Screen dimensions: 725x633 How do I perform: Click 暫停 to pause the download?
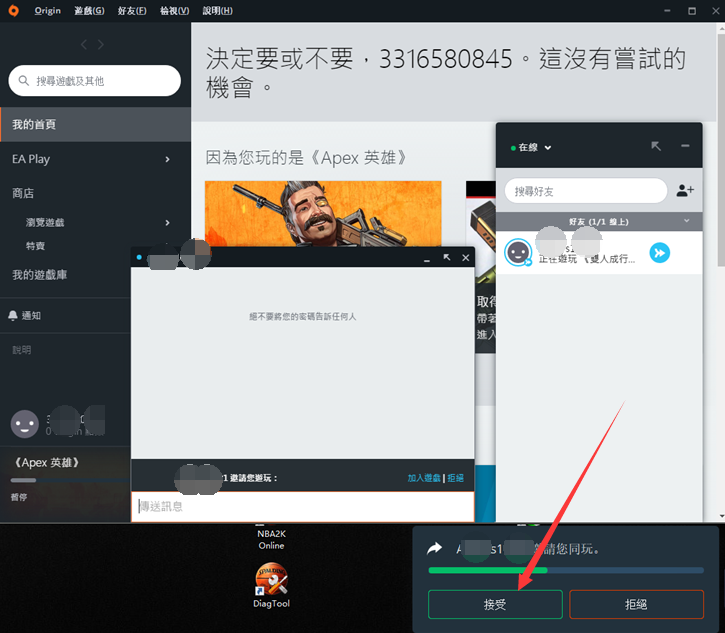pyautogui.click(x=19, y=497)
